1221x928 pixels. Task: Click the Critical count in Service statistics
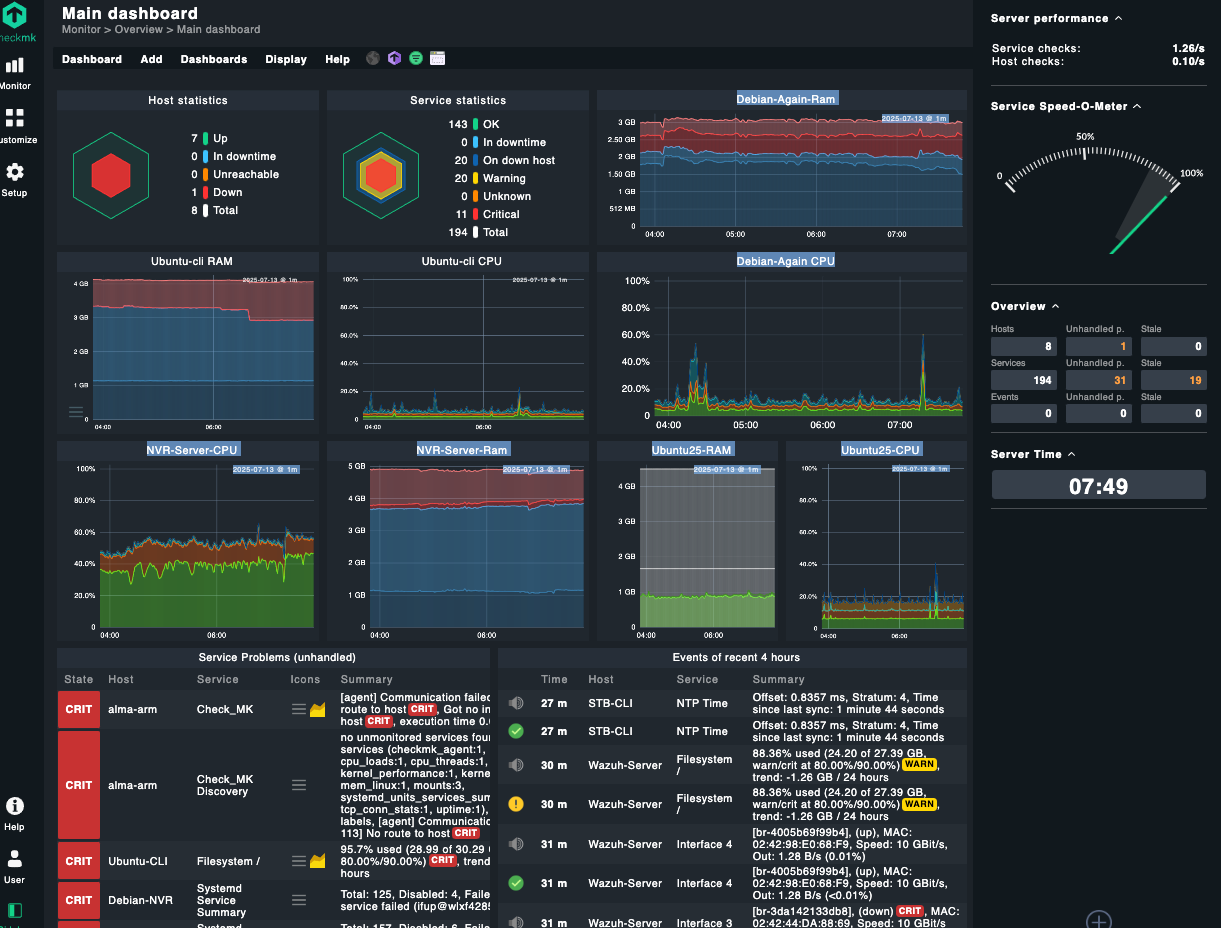461,214
